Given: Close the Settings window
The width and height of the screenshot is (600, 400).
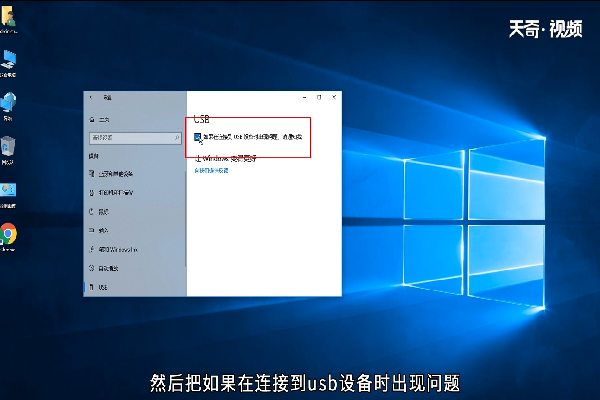Looking at the screenshot, I should pyautogui.click(x=334, y=98).
